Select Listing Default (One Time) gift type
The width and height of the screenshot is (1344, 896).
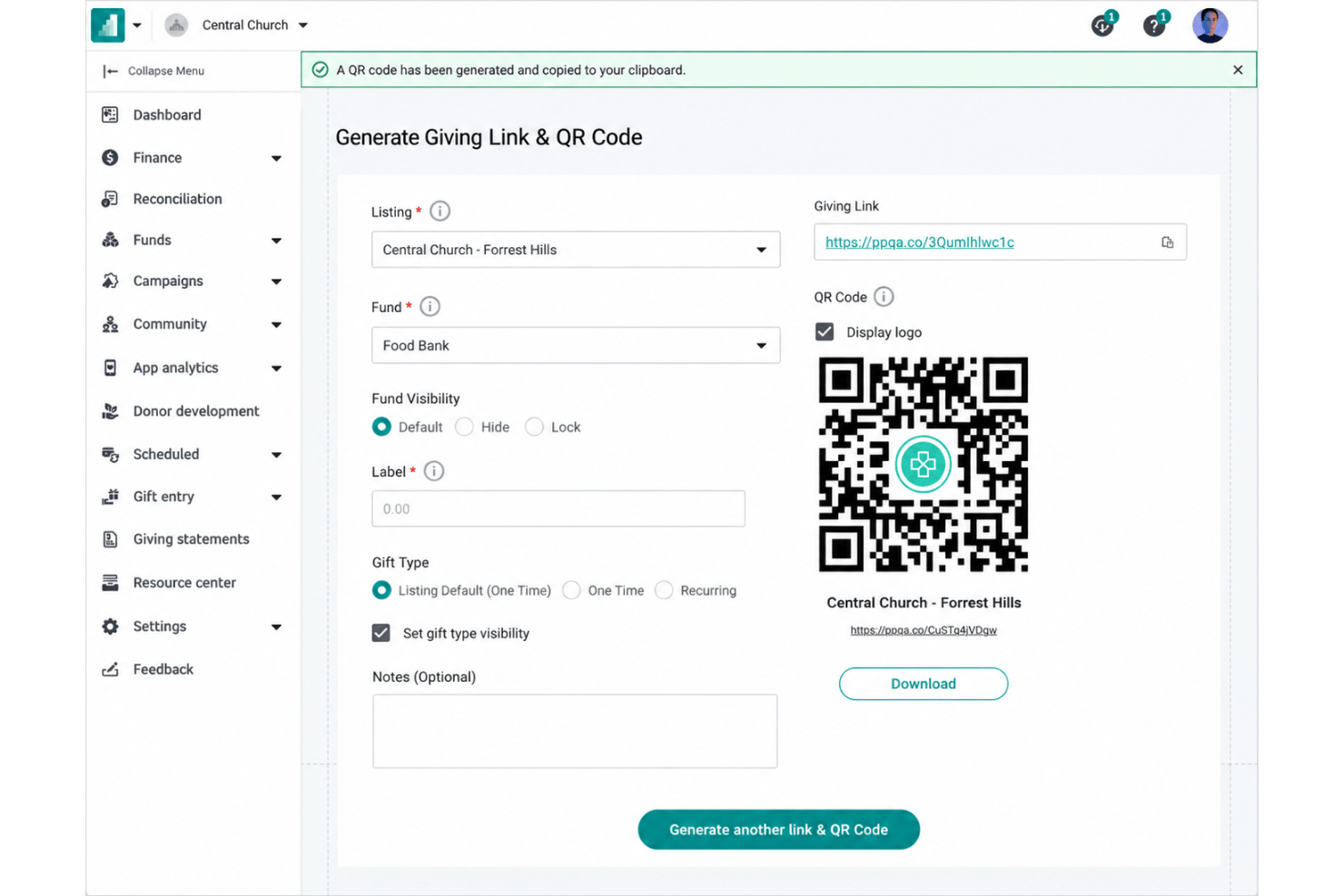[x=381, y=590]
